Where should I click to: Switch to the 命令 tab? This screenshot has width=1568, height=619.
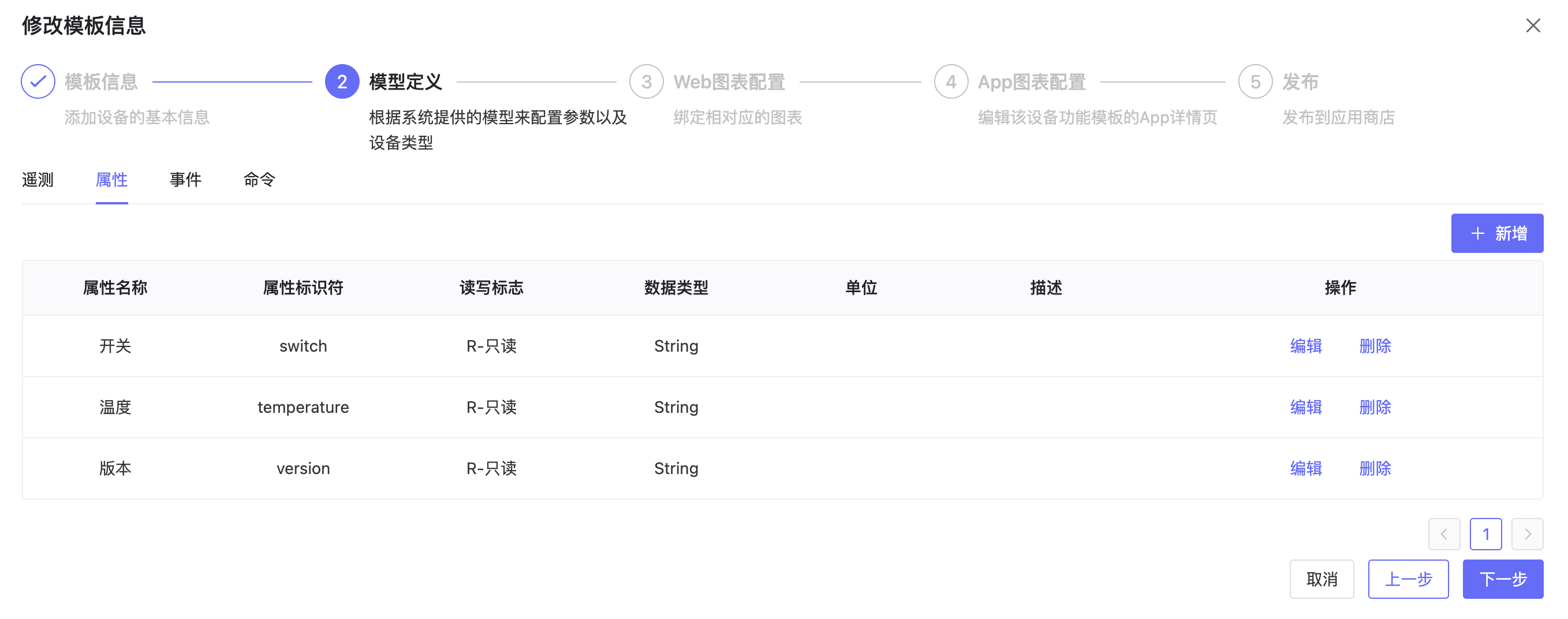pyautogui.click(x=259, y=180)
